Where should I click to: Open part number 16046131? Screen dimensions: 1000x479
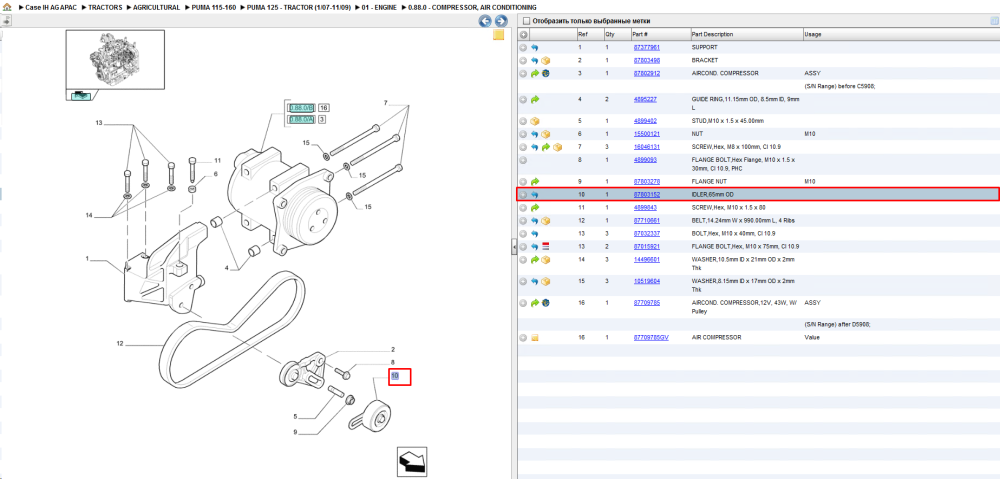tap(646, 147)
